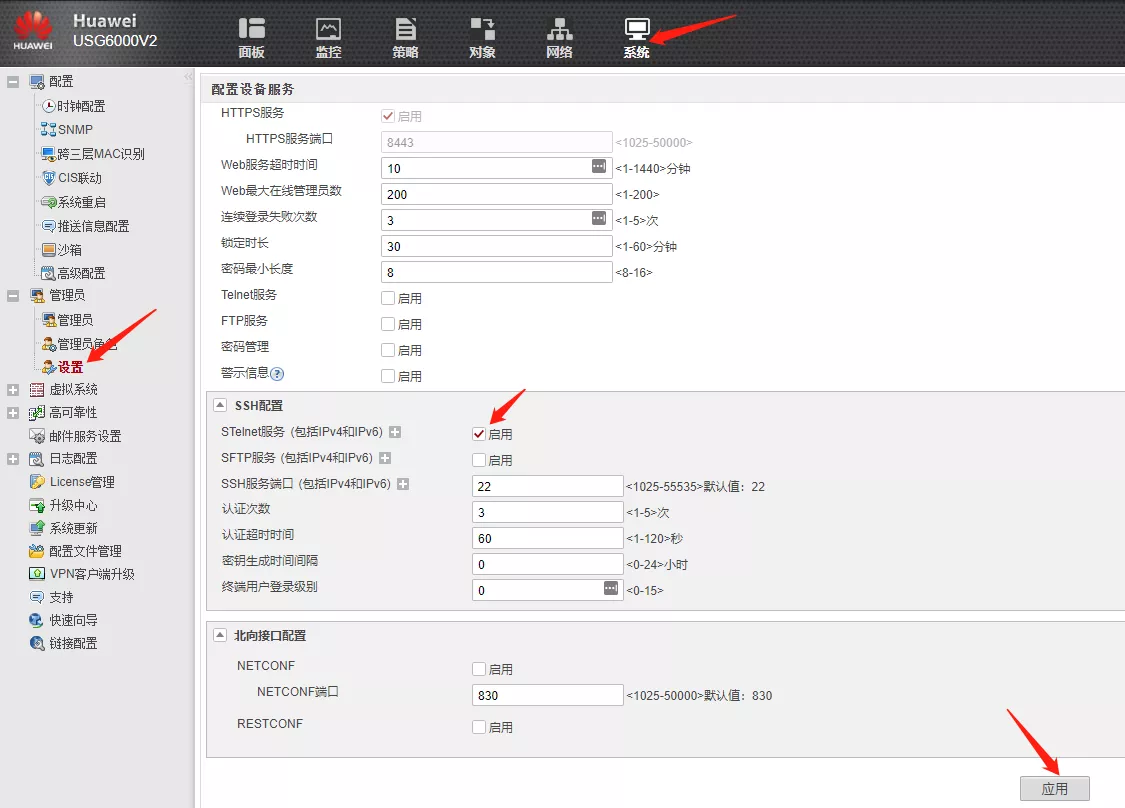Open ellipsis picker for Web服务超时时间
The height and width of the screenshot is (808, 1125).
599,167
